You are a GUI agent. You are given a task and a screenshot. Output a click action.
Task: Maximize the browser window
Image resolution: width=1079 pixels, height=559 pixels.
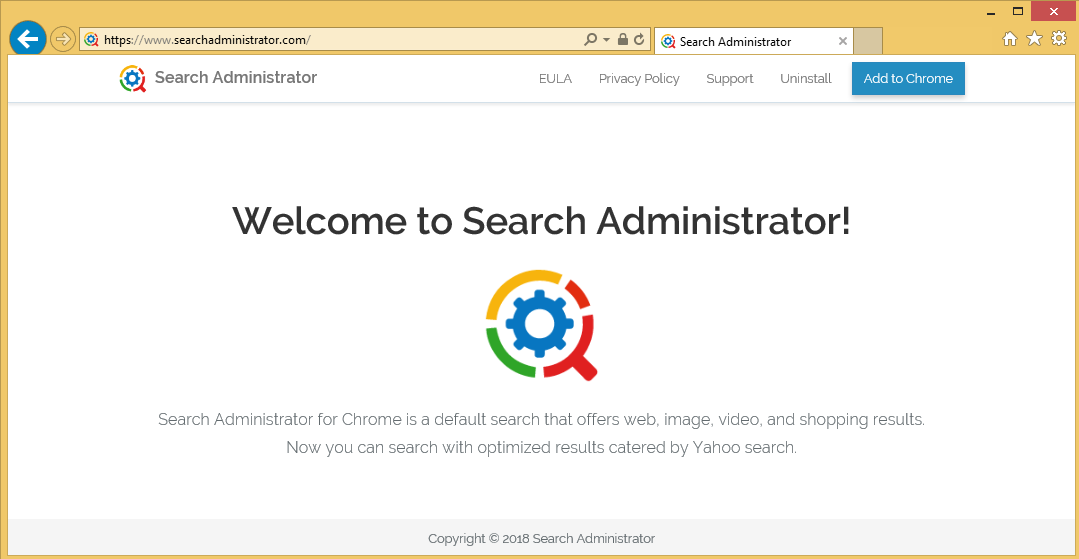[1018, 11]
